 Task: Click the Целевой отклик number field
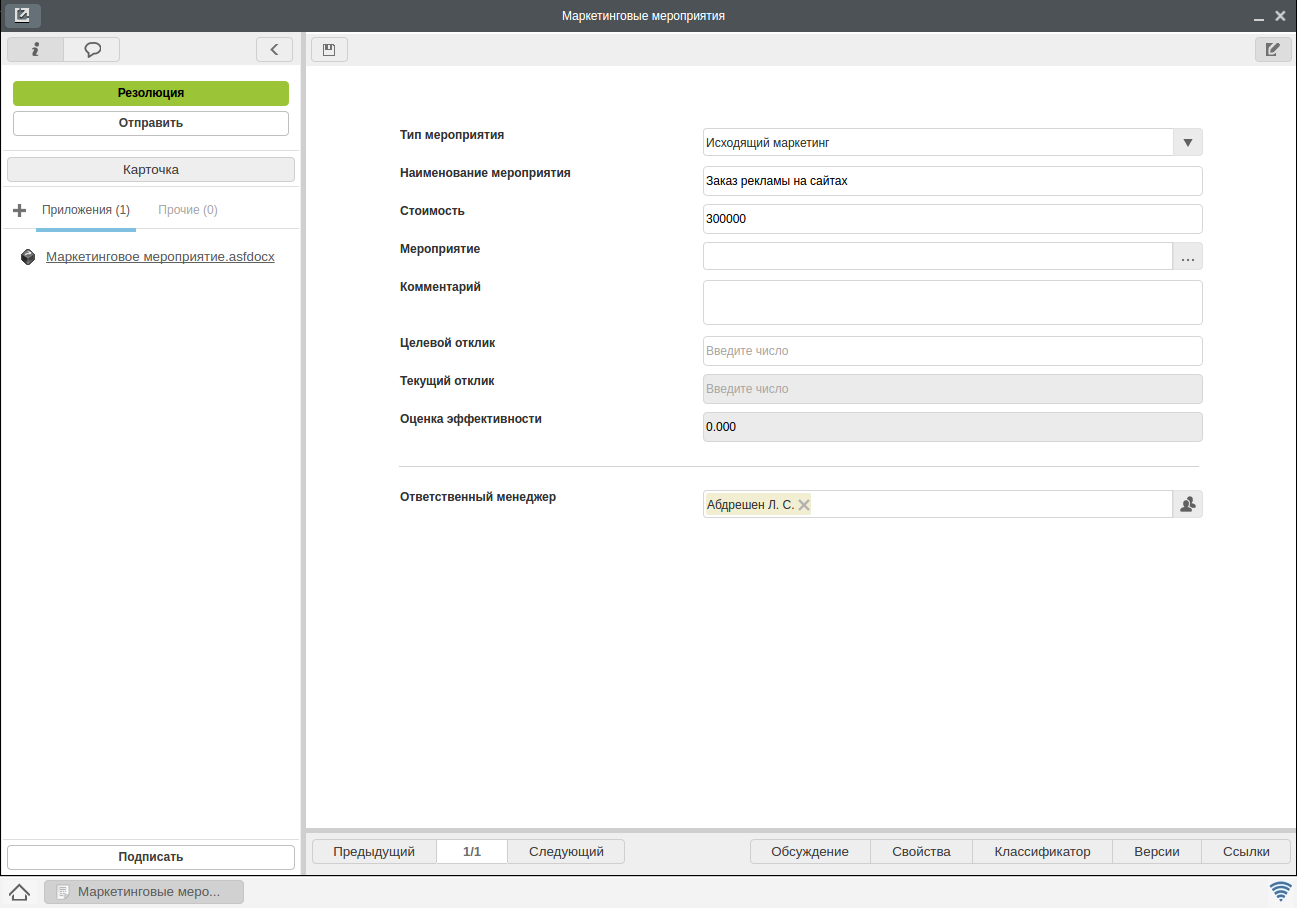(x=953, y=351)
